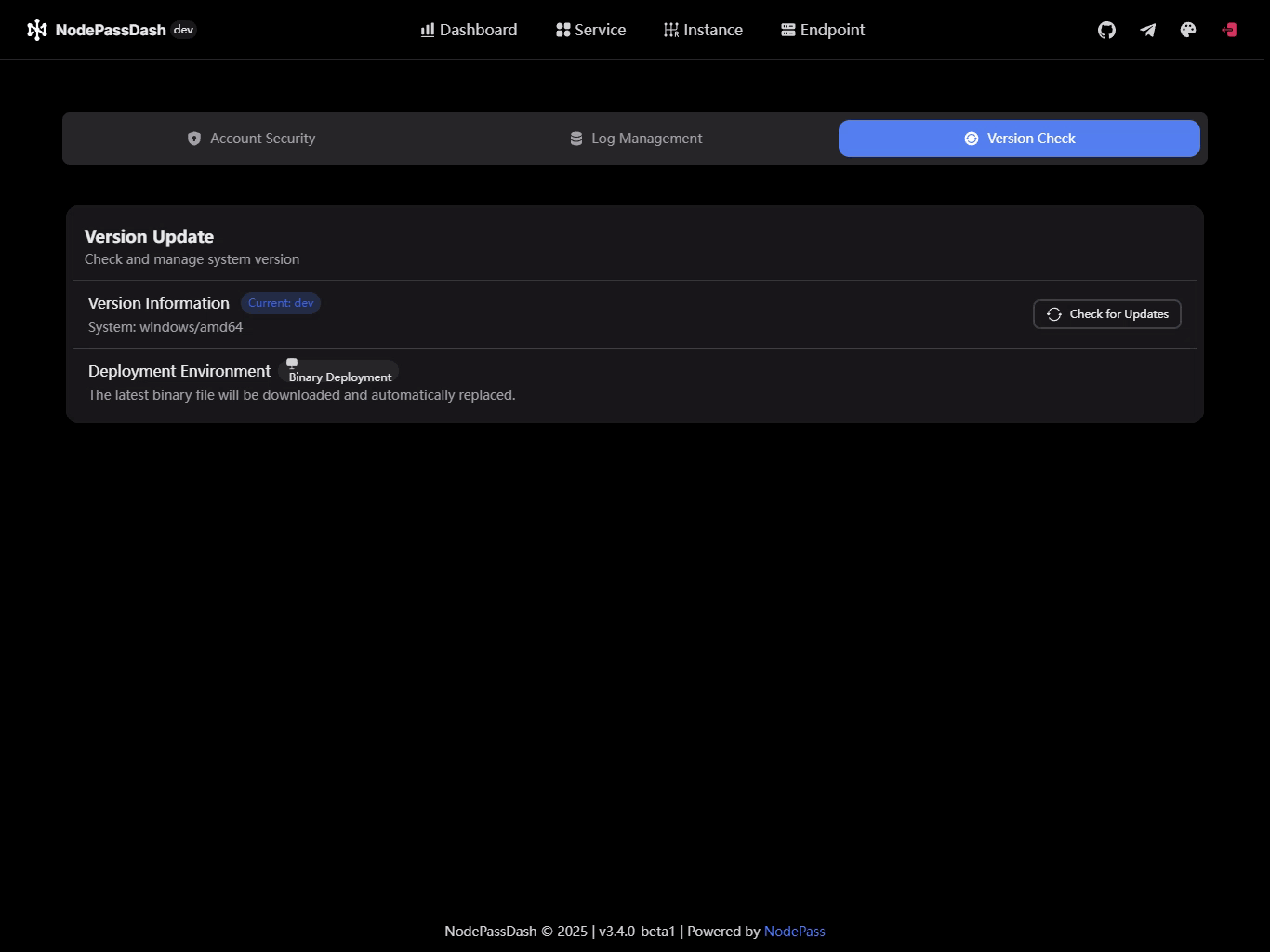This screenshot has height=952, width=1270.
Task: Open the Dashboard nav item
Action: [469, 30]
